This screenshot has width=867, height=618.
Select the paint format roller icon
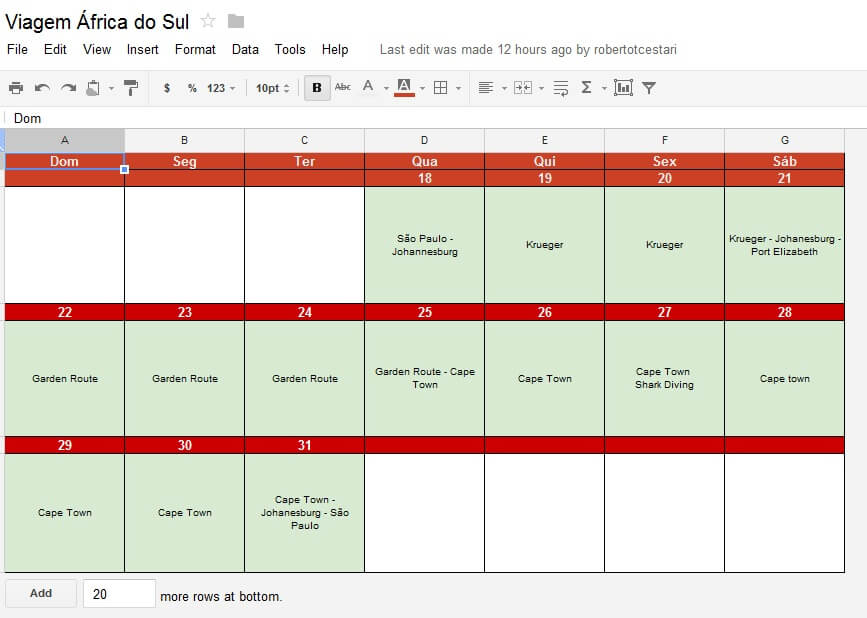click(131, 88)
